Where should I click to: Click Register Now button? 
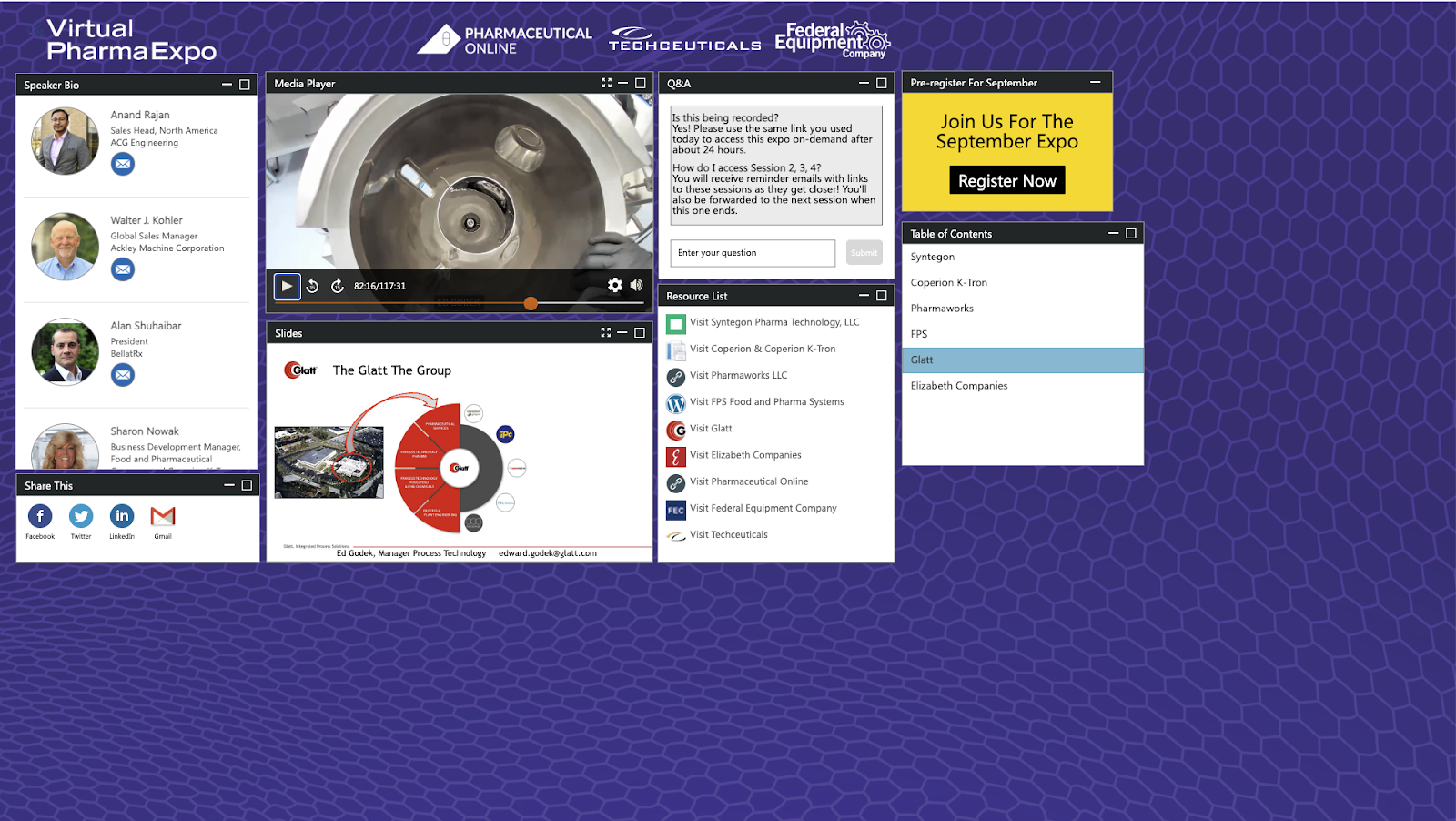pos(1007,180)
